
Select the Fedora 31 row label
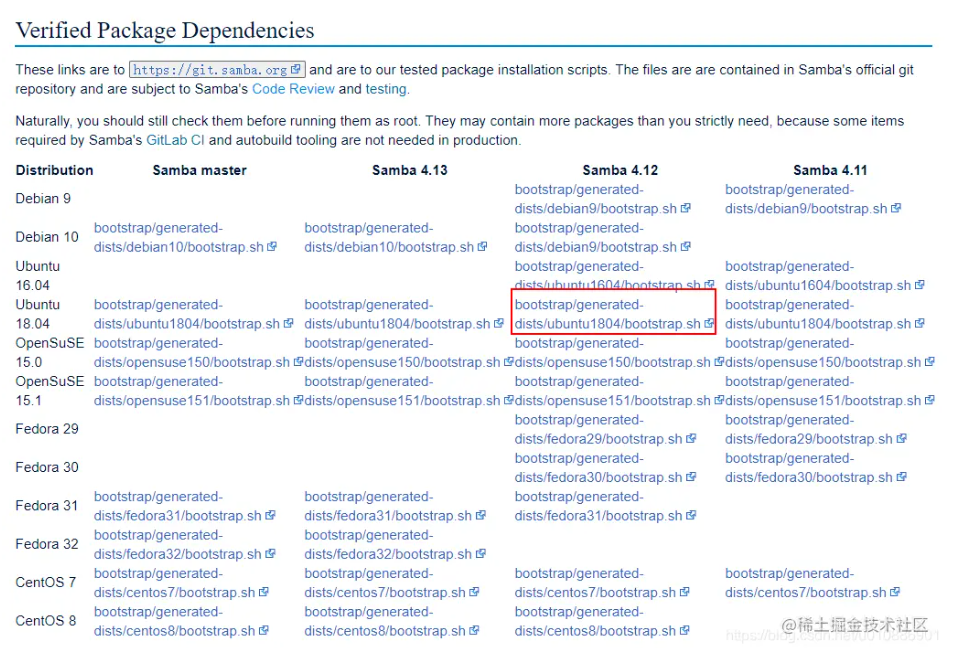point(47,505)
